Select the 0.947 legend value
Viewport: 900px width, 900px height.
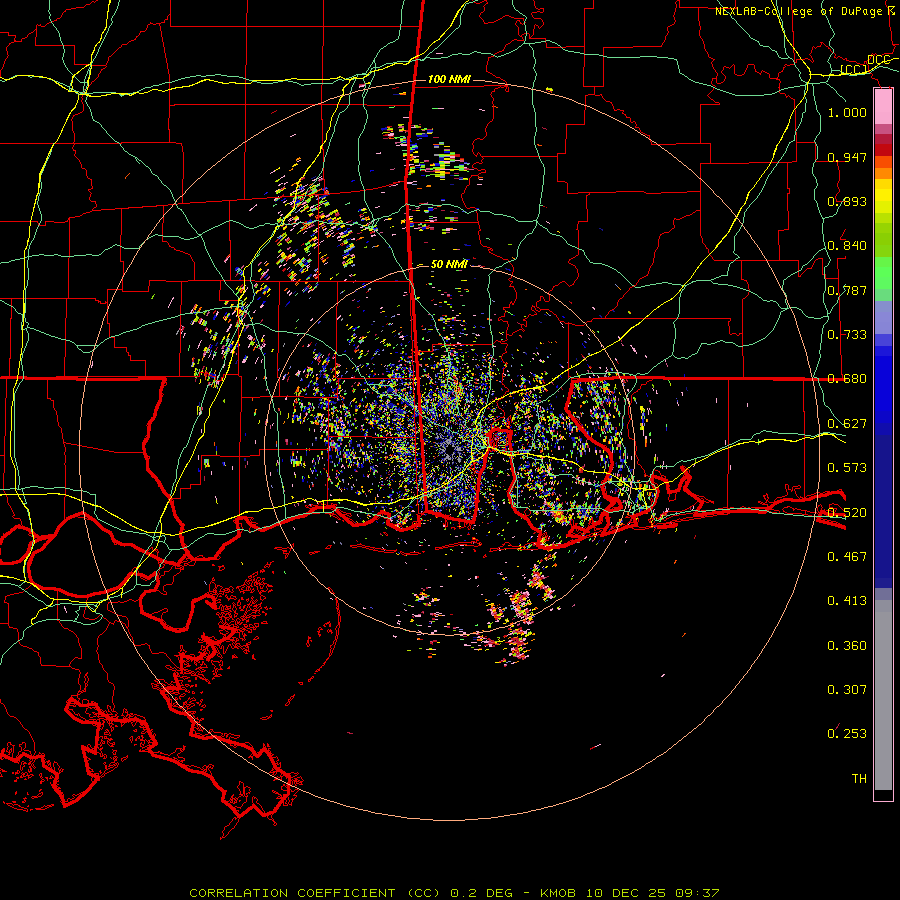[x=847, y=157]
